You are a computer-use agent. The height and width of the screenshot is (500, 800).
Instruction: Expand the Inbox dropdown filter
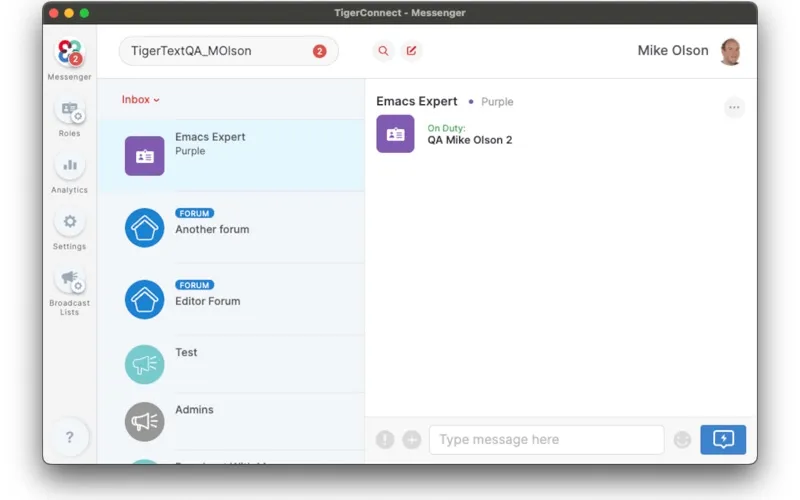(x=140, y=99)
